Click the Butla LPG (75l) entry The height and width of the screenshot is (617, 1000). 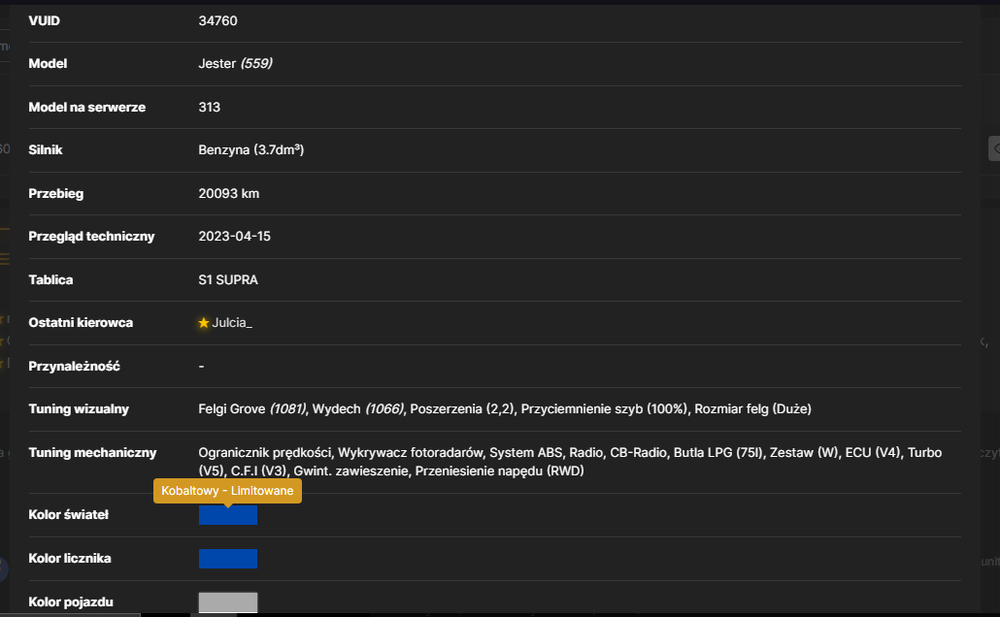(718, 452)
